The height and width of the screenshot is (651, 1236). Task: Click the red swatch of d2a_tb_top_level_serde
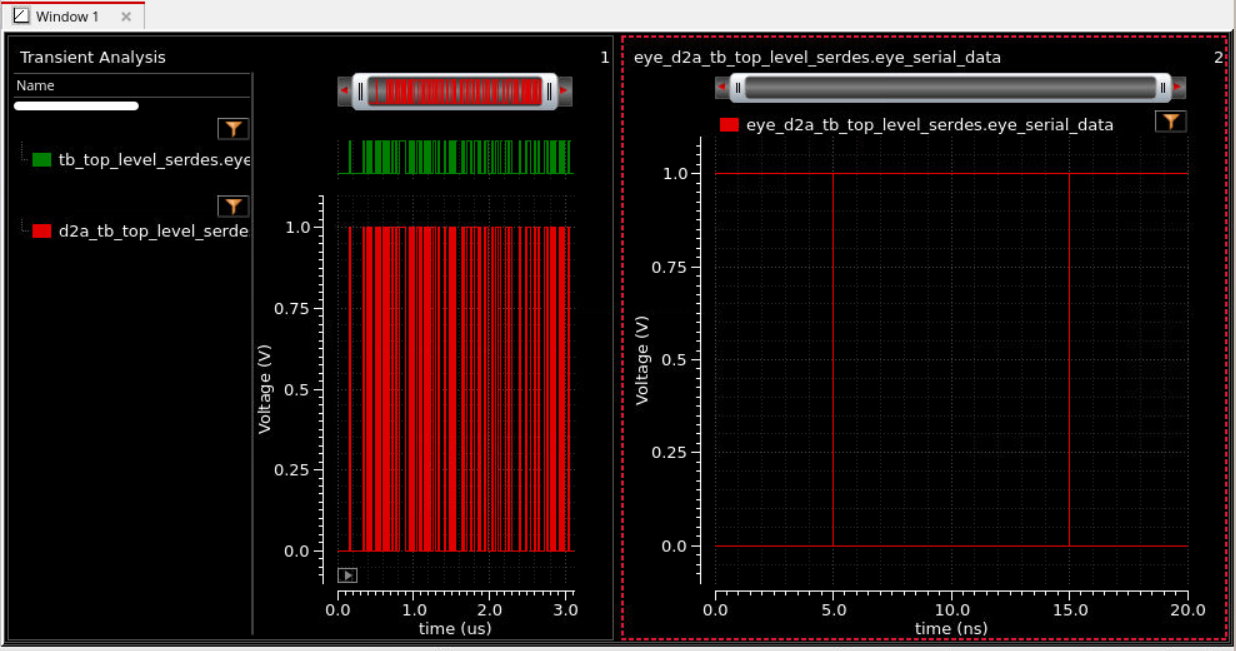click(x=42, y=230)
